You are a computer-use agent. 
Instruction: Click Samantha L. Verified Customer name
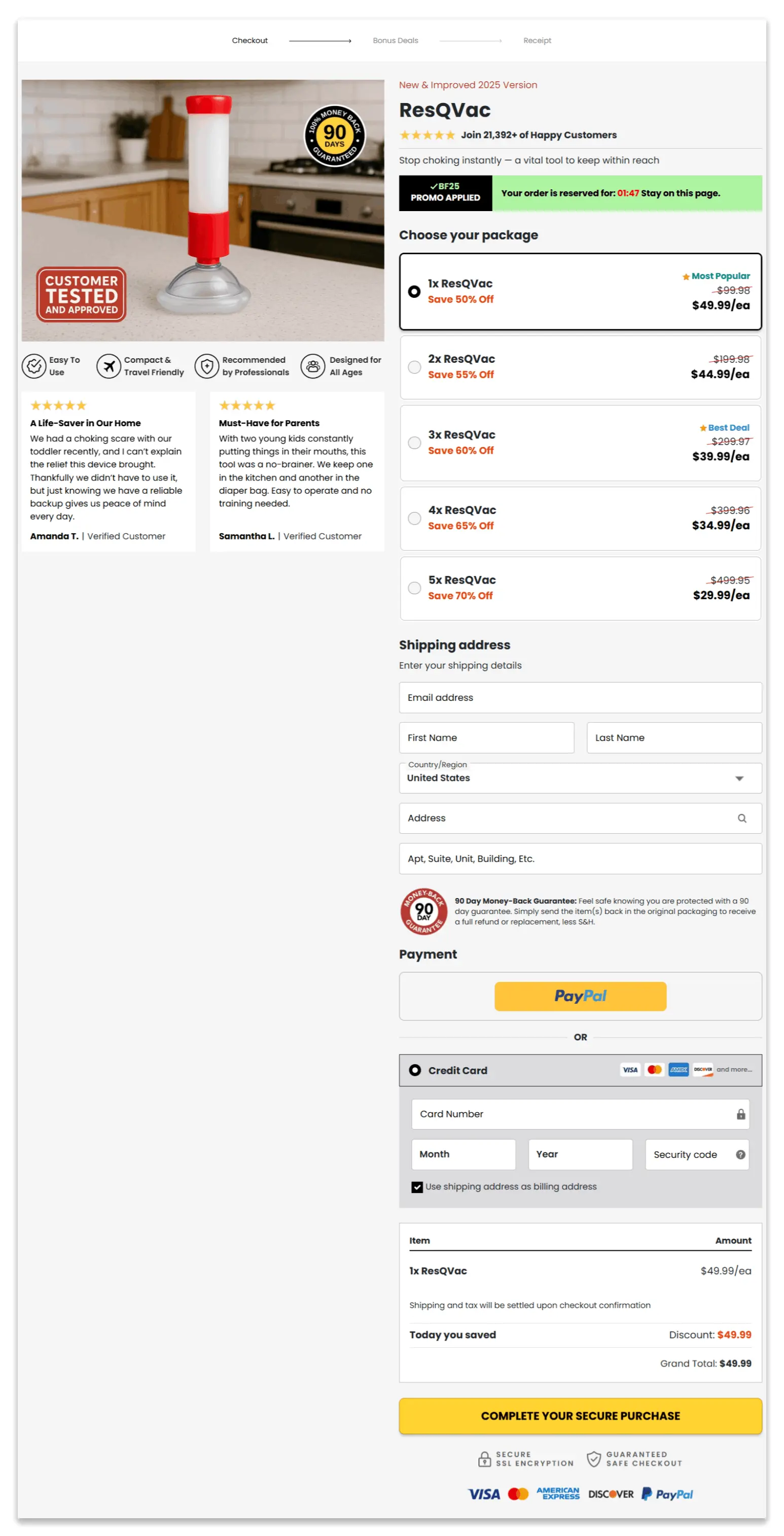(290, 536)
